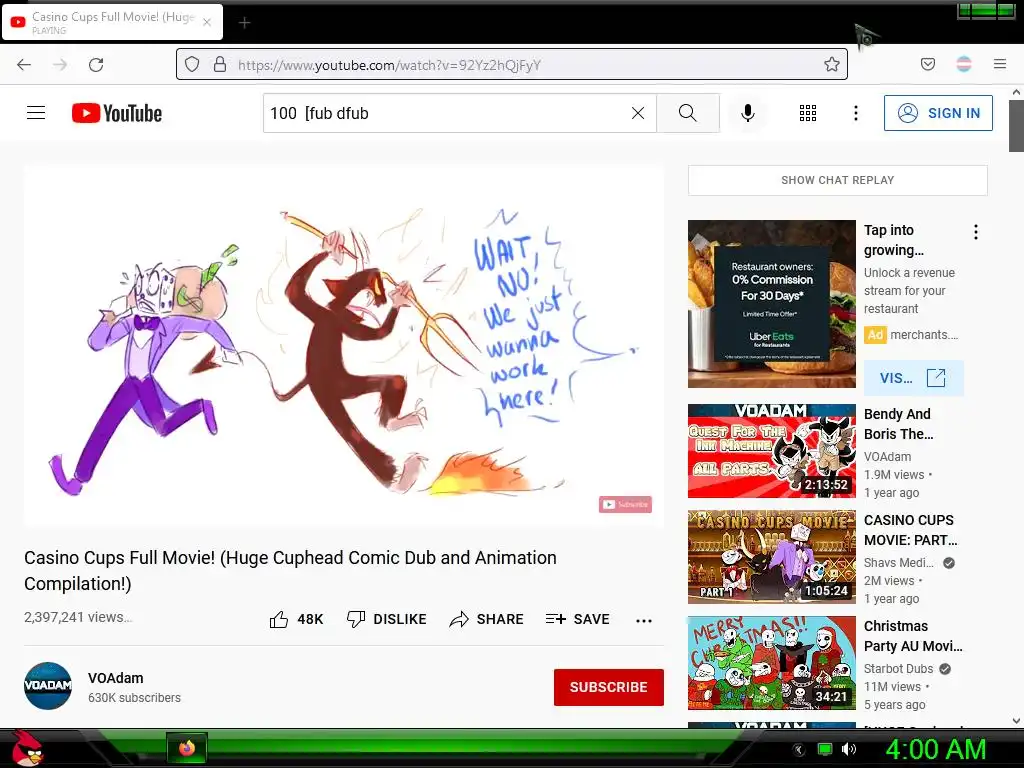Open 'Bendy And Boris The...' title
The height and width of the screenshot is (768, 1024).
coord(899,424)
